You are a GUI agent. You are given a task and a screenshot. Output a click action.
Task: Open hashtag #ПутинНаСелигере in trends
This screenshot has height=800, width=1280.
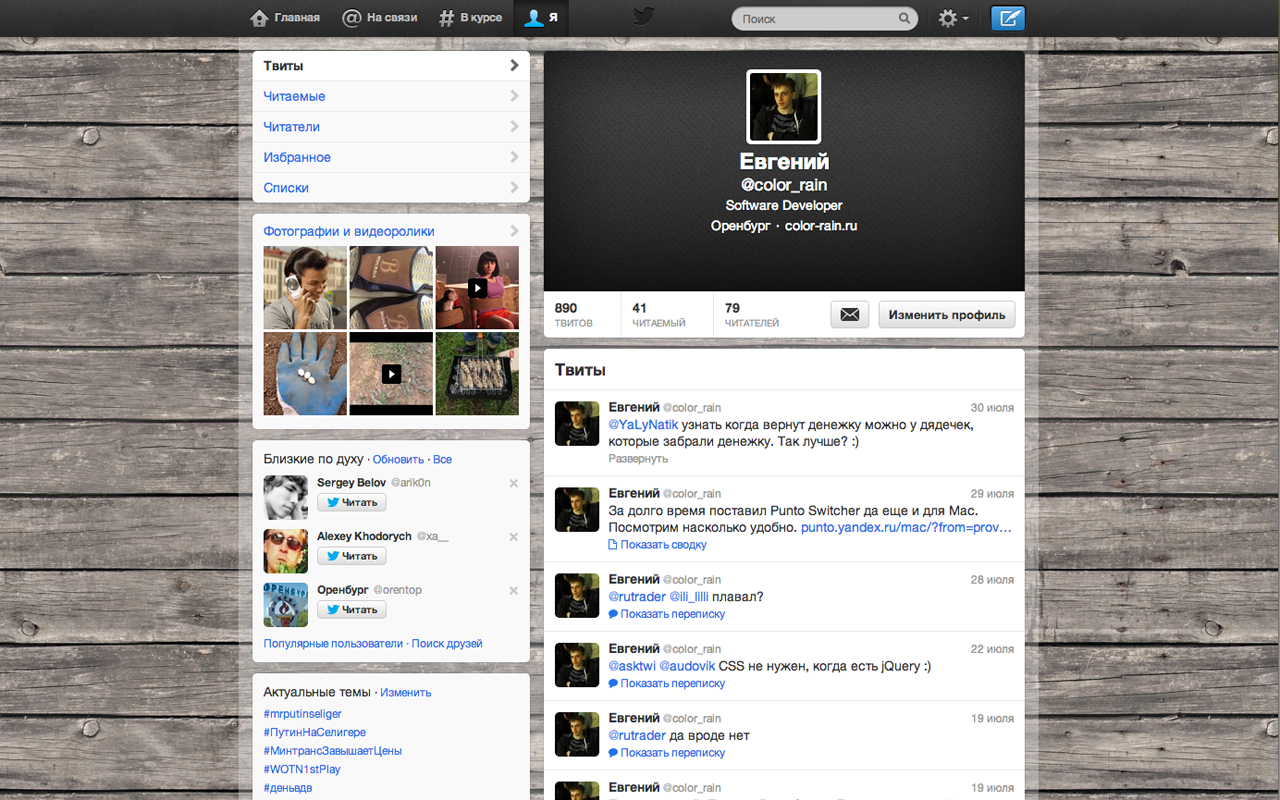tap(314, 732)
